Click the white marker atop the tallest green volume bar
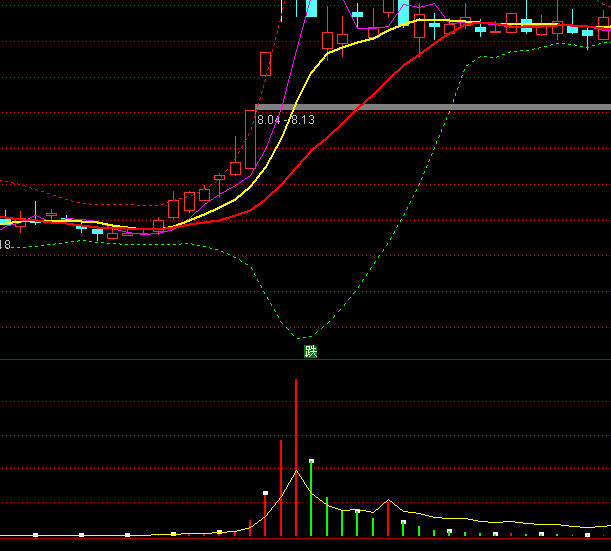This screenshot has width=611, height=551. [311, 461]
